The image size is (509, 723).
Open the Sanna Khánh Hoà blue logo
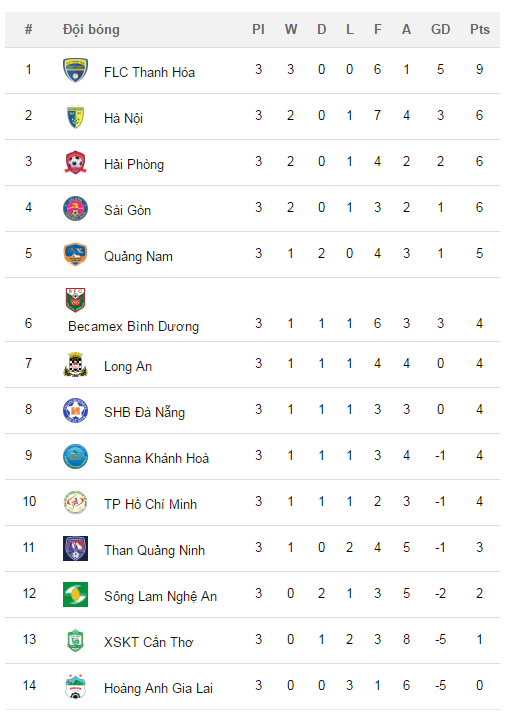[x=75, y=456]
